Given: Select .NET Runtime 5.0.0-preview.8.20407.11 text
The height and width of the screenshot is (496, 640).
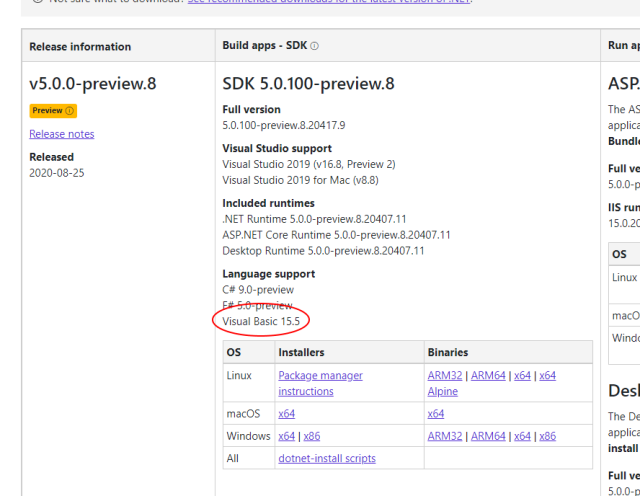Looking at the screenshot, I should coord(314,219).
